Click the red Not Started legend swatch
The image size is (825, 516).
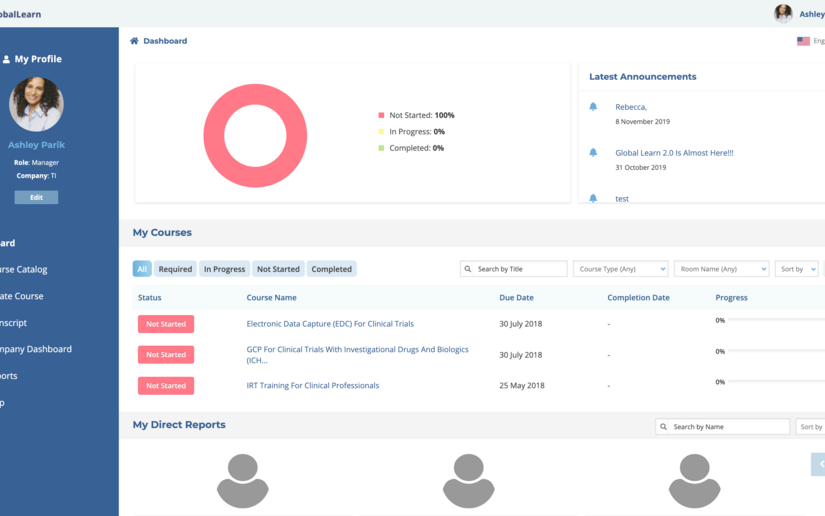click(x=381, y=115)
